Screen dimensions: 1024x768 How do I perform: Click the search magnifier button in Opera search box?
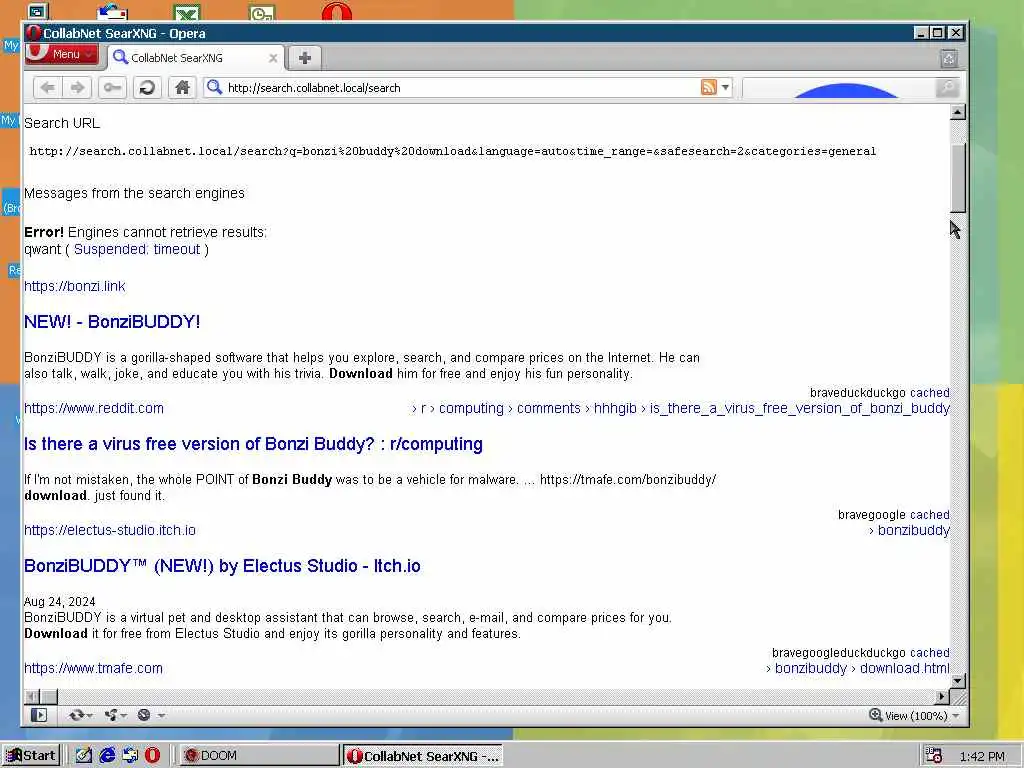tap(946, 88)
